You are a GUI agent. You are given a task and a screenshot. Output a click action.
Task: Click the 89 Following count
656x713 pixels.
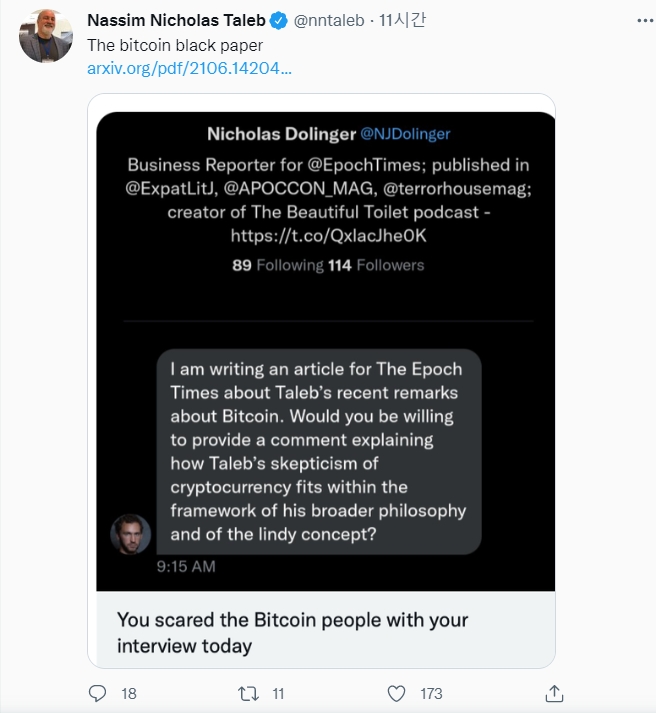point(278,265)
